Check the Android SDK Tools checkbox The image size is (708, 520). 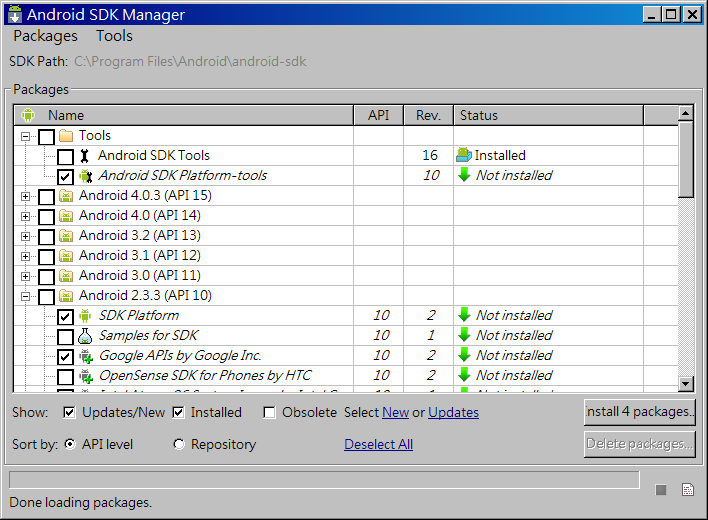click(65, 156)
